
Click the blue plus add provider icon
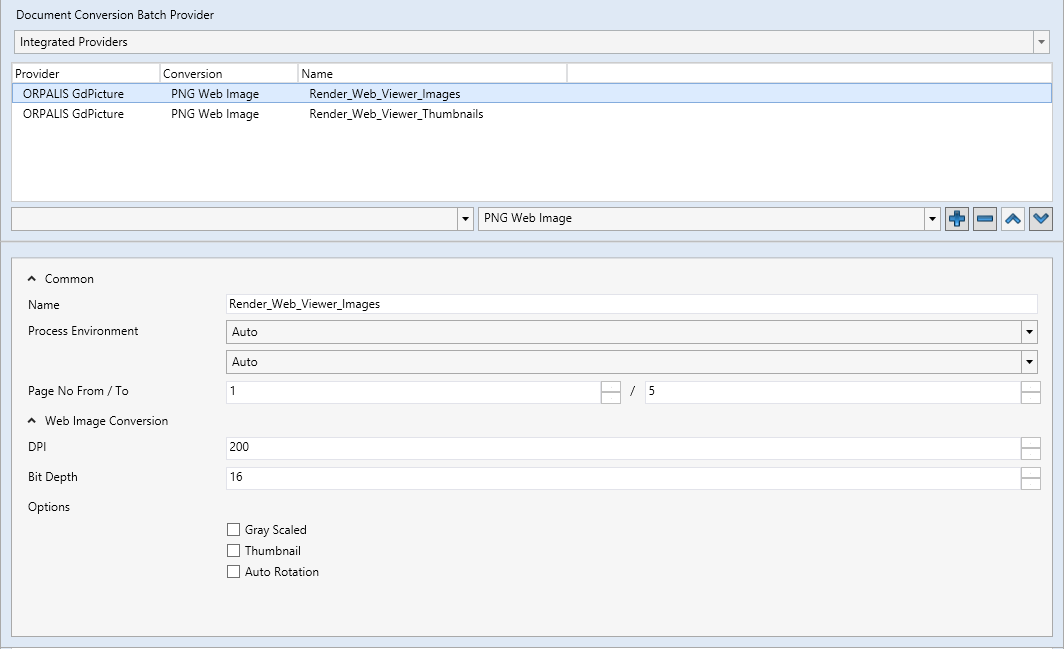pyautogui.click(x=957, y=219)
